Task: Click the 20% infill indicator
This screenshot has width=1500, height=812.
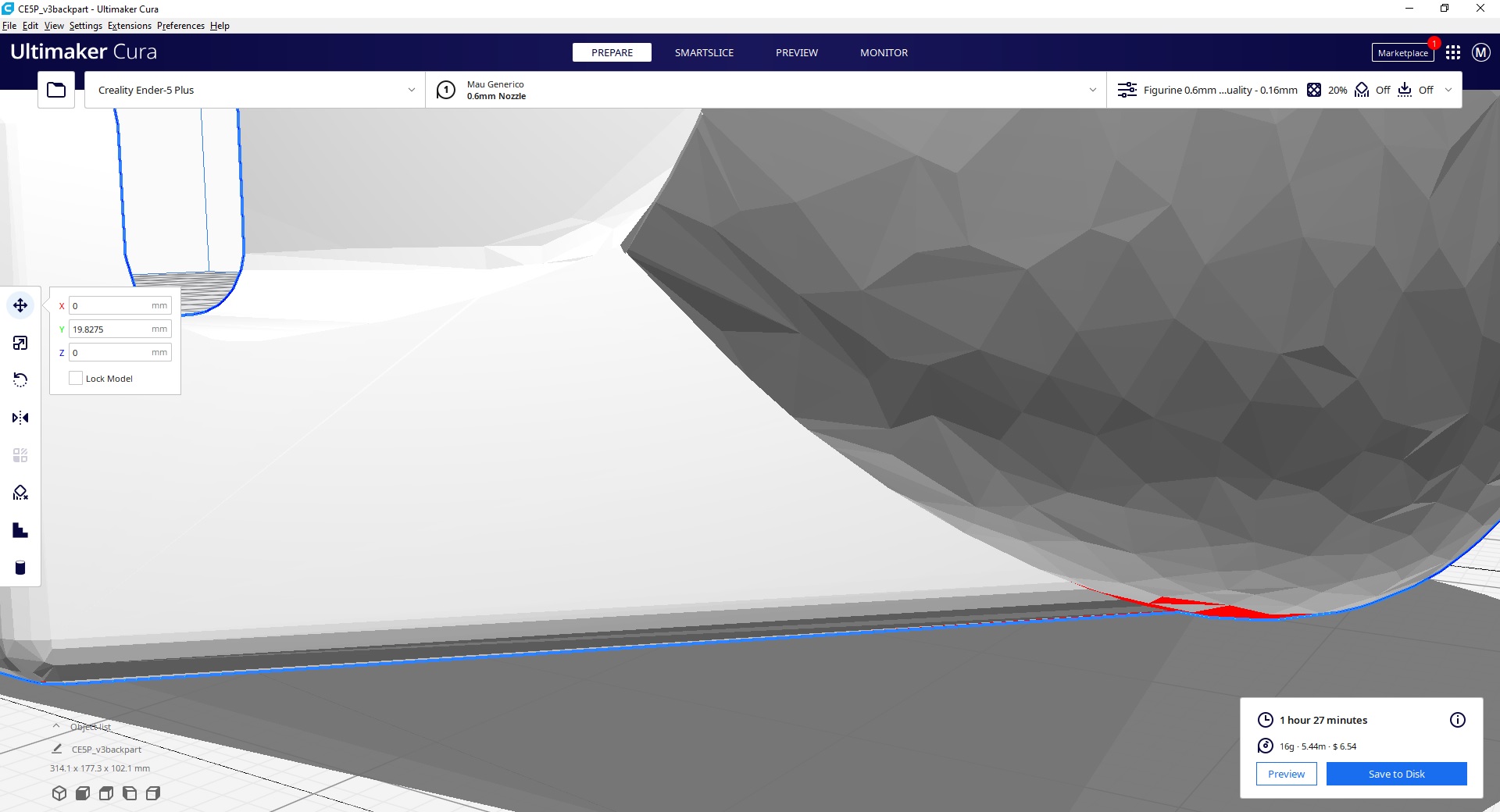Action: [x=1328, y=90]
